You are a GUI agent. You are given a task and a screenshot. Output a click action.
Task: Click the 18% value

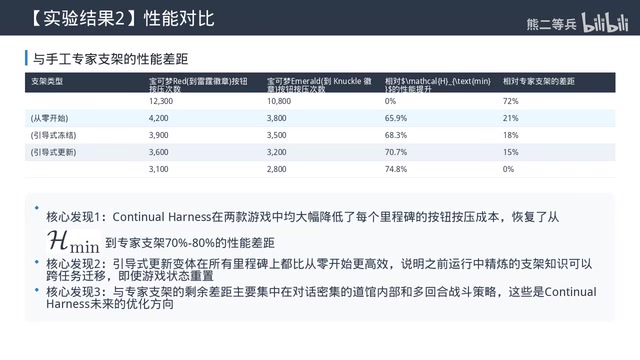pyautogui.click(x=510, y=135)
